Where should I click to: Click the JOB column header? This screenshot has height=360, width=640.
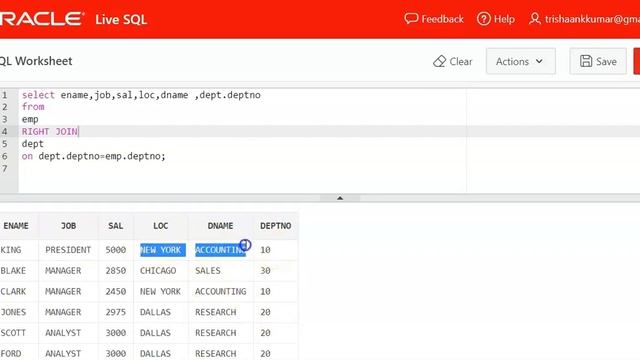tap(69, 226)
